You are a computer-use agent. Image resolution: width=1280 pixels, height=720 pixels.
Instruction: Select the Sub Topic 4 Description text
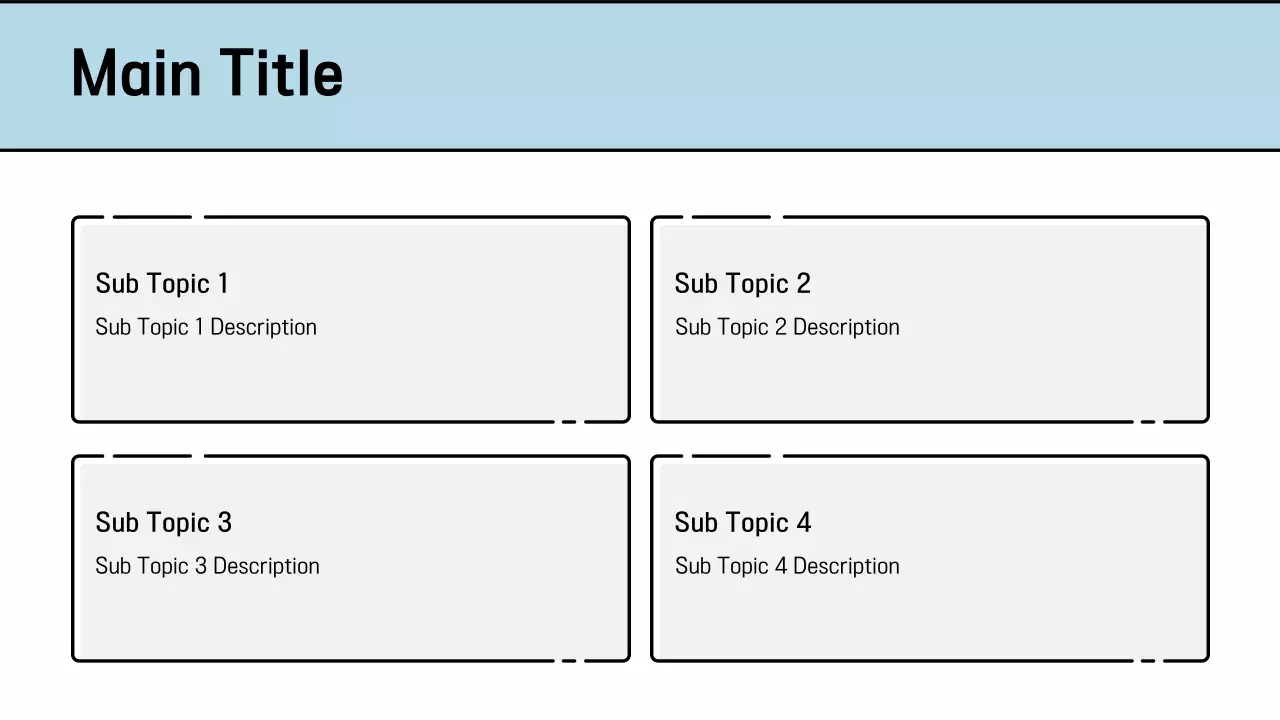coord(787,566)
